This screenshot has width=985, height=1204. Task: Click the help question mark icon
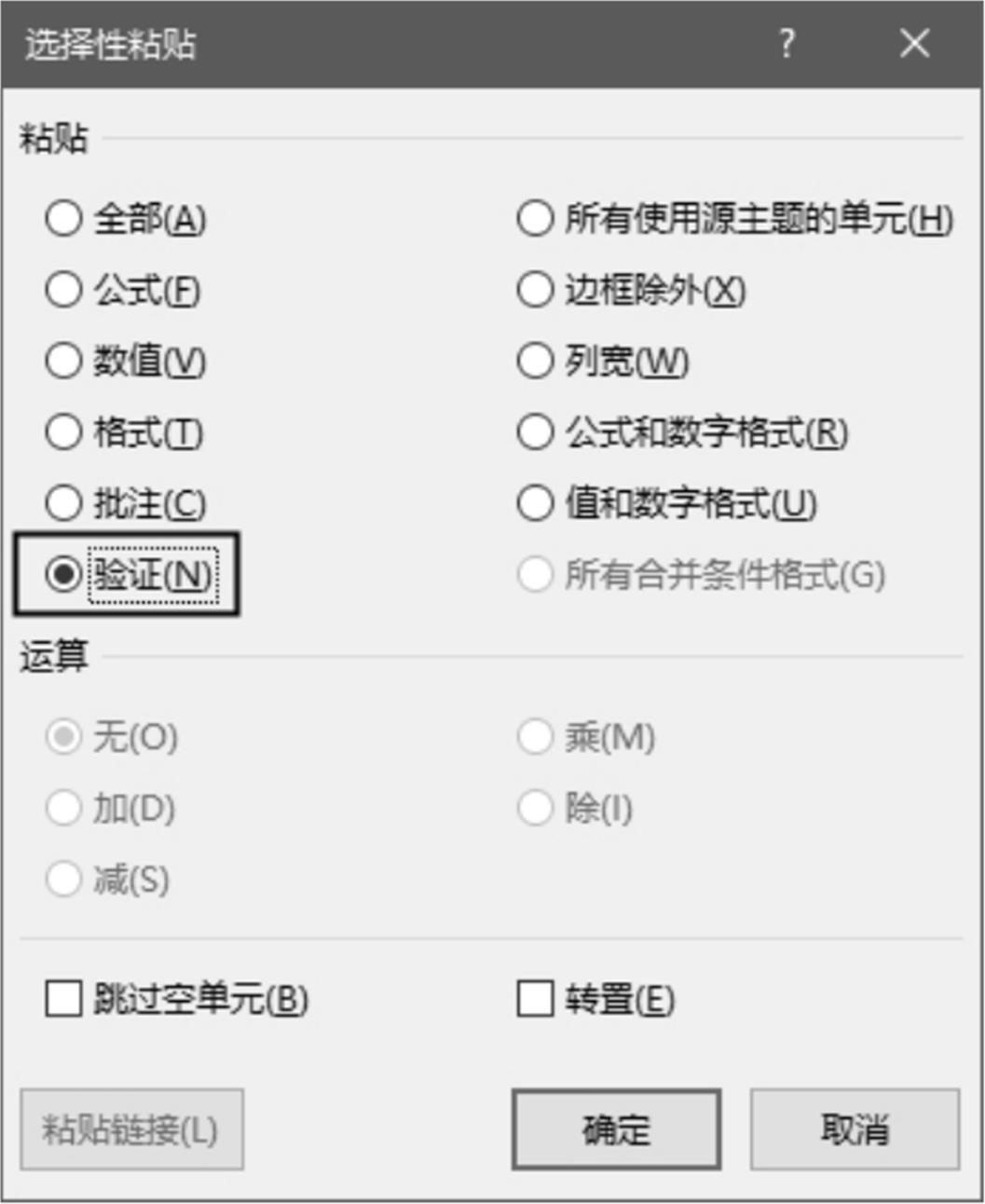(787, 43)
